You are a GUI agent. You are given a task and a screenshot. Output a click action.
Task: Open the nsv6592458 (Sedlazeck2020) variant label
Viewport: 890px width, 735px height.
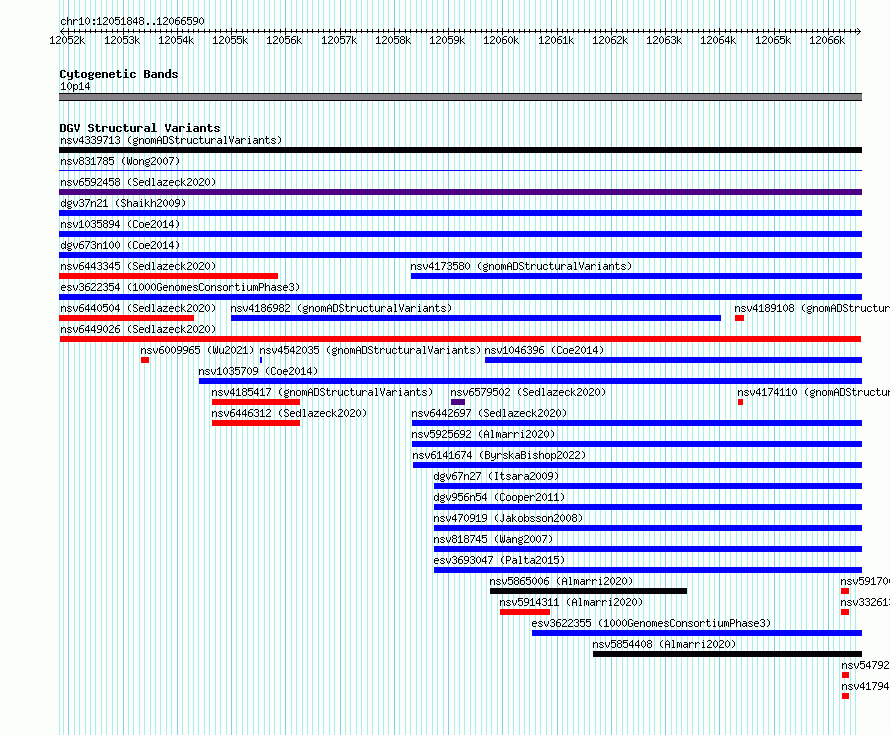(138, 182)
